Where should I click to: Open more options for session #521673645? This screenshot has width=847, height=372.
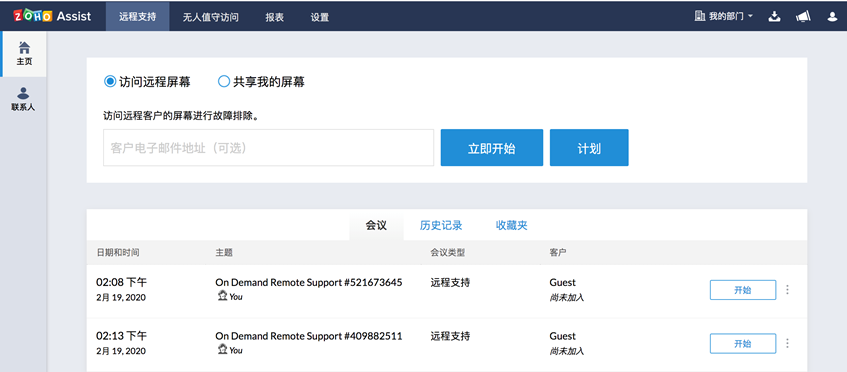point(787,290)
